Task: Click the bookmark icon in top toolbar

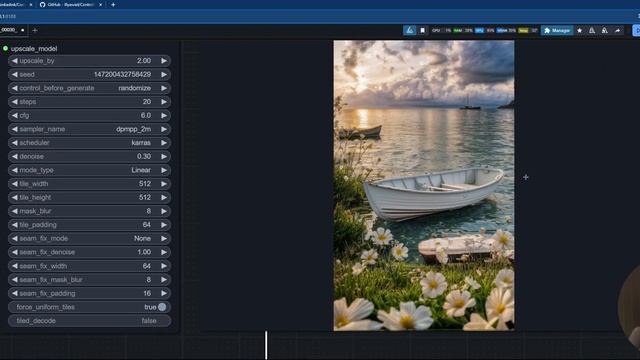Action: tap(422, 30)
